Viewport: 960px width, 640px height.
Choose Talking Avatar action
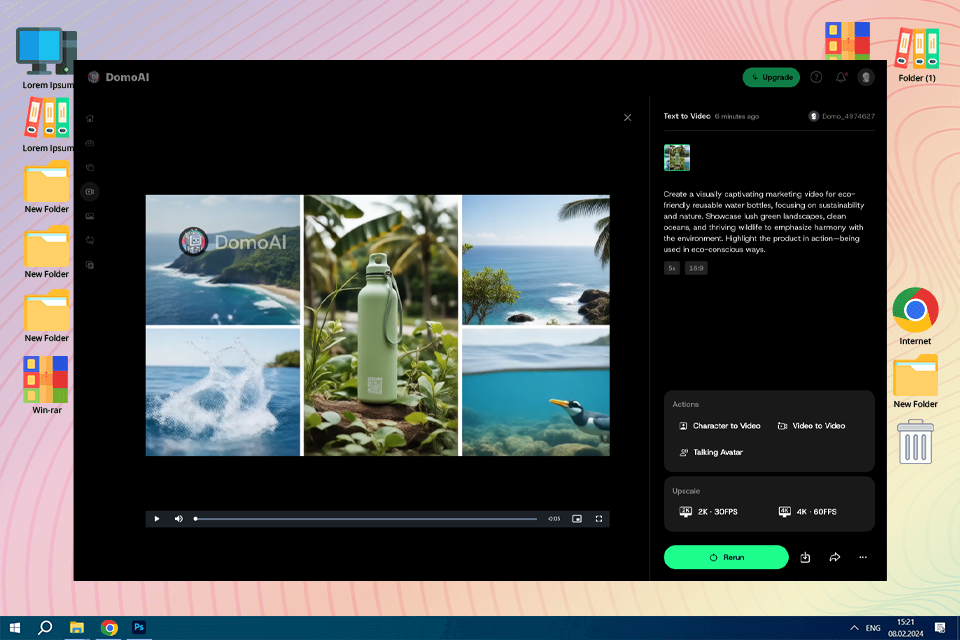coord(711,453)
